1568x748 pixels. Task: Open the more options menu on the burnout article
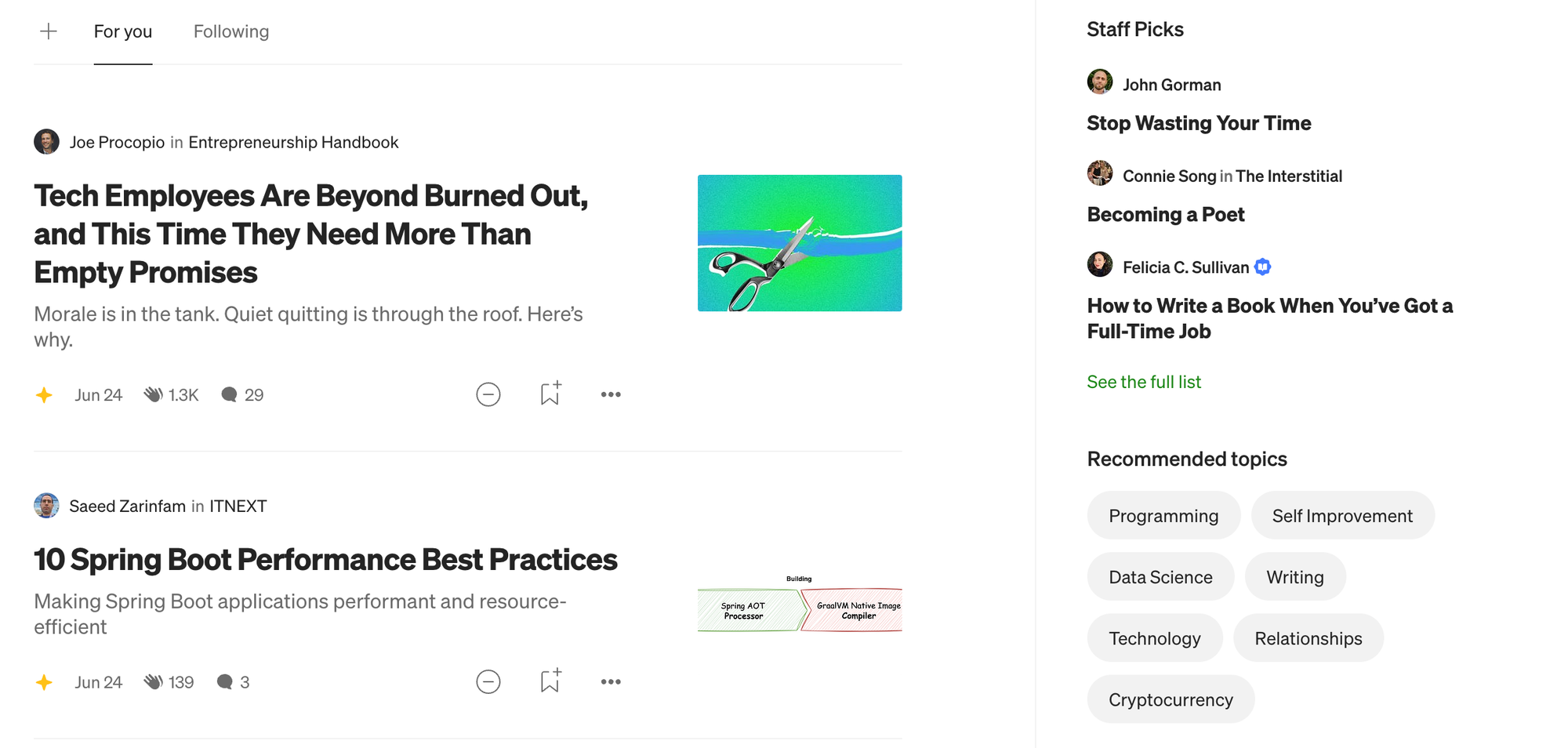point(611,394)
